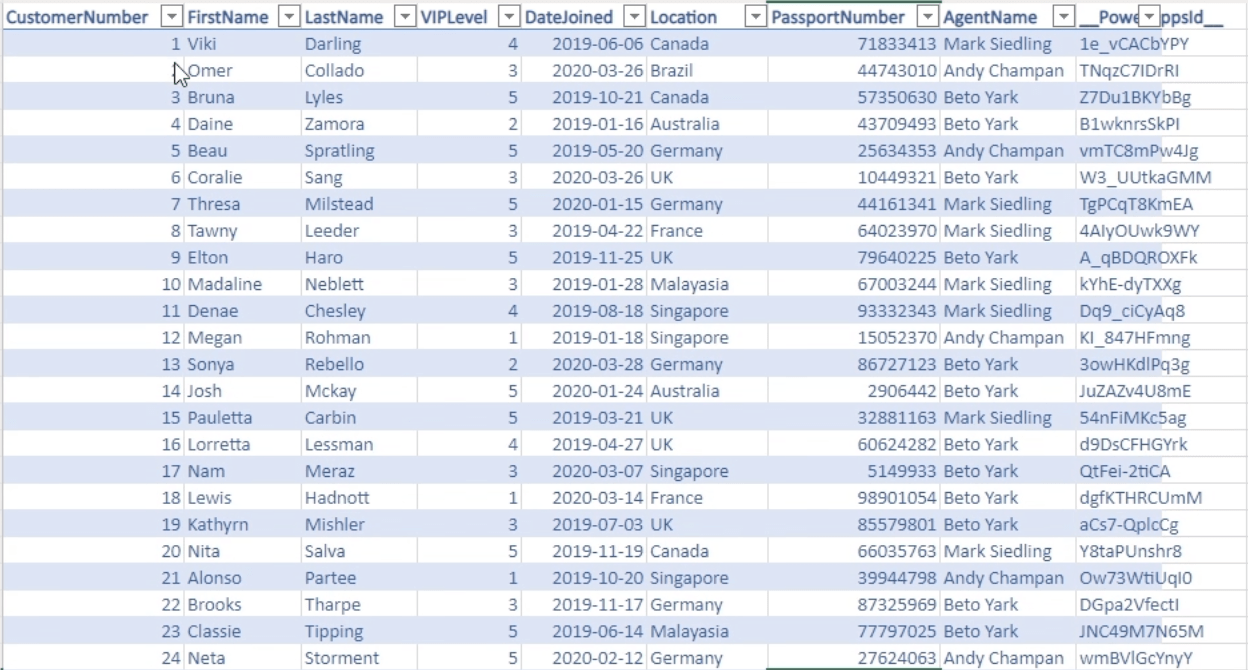Open the AgentName column filter dropdown
This screenshot has height=670, width=1248.
pos(1065,17)
